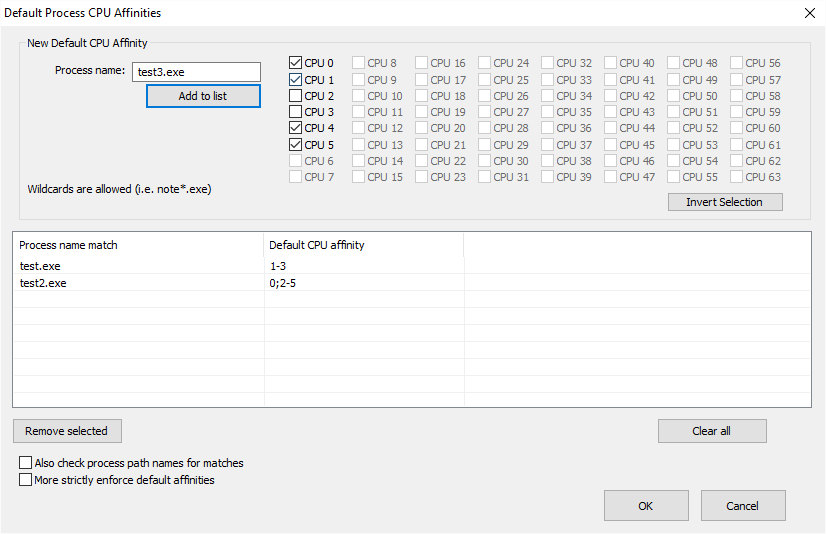Viewport: 826px width, 534px height.
Task: Uncheck the CPU 0 checkbox
Action: [296, 63]
